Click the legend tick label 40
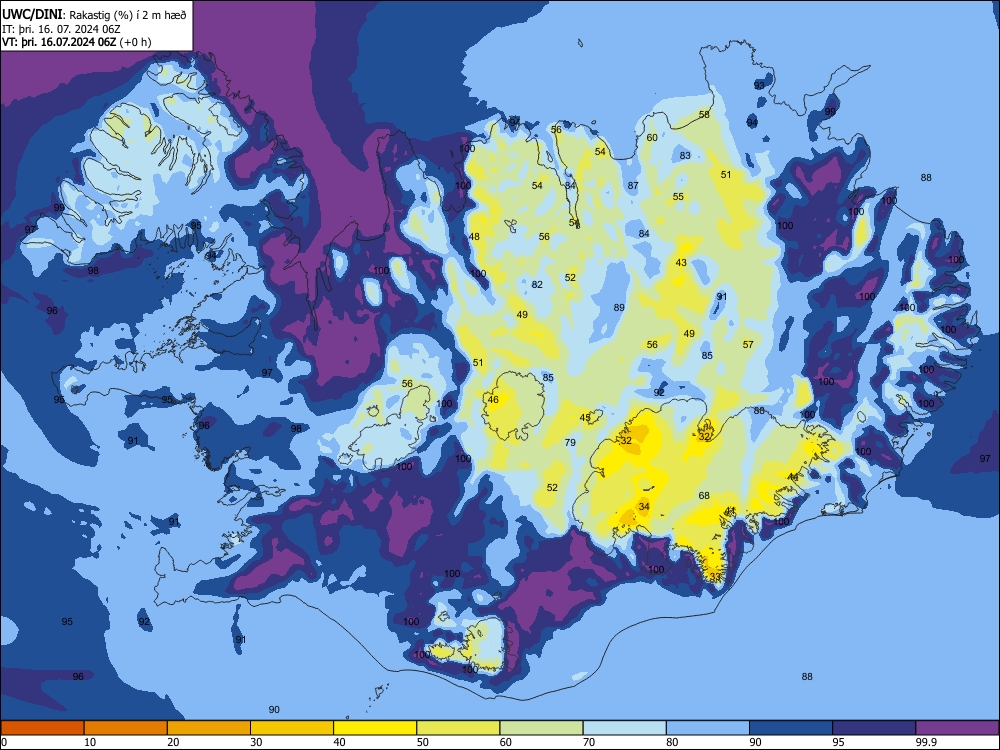The height and width of the screenshot is (750, 1000). click(x=339, y=742)
